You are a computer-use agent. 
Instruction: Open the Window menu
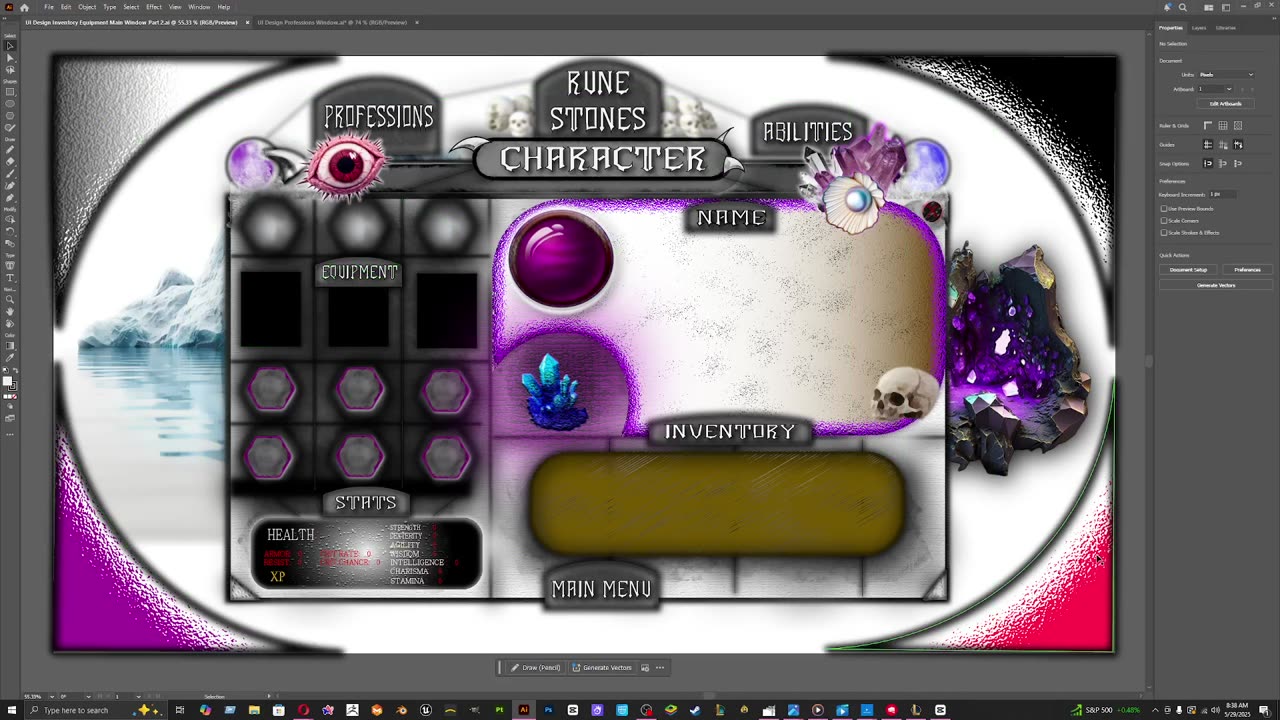[199, 7]
